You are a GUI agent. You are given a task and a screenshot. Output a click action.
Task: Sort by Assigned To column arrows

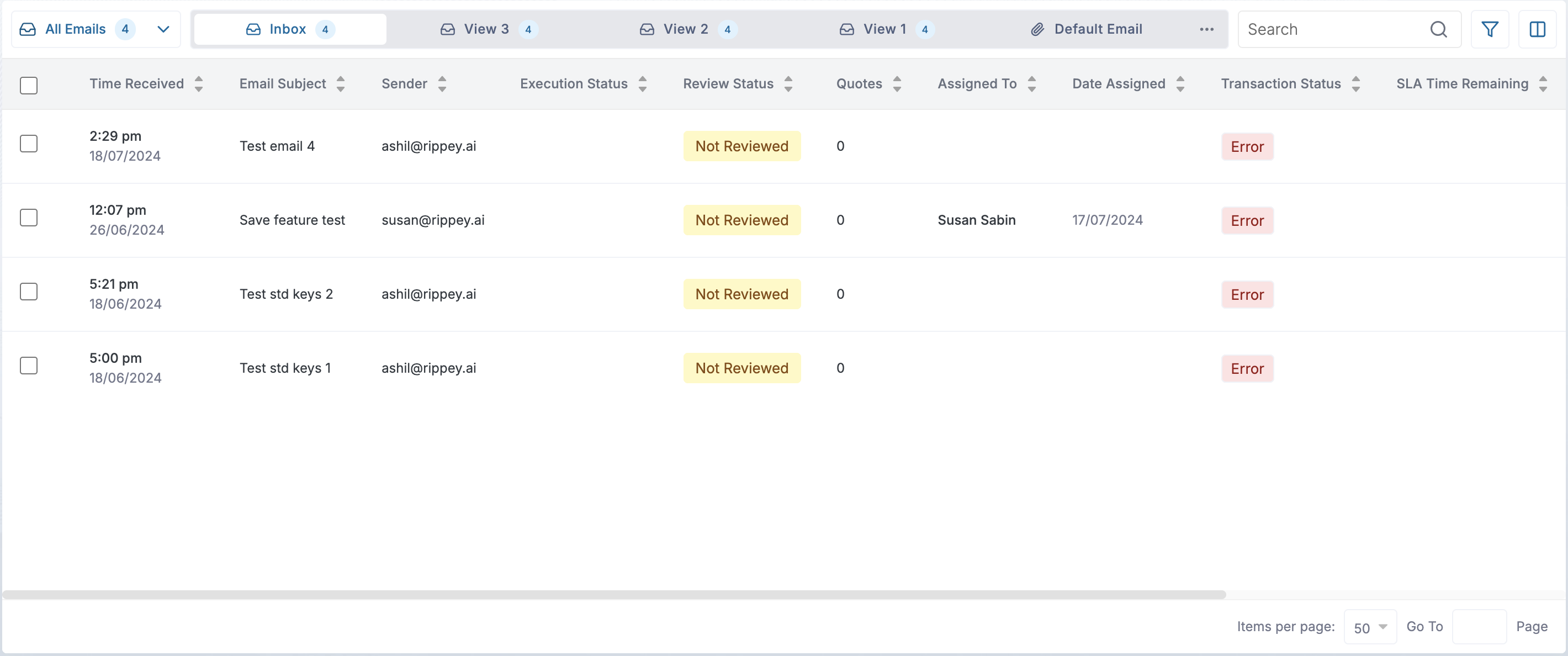point(1032,84)
